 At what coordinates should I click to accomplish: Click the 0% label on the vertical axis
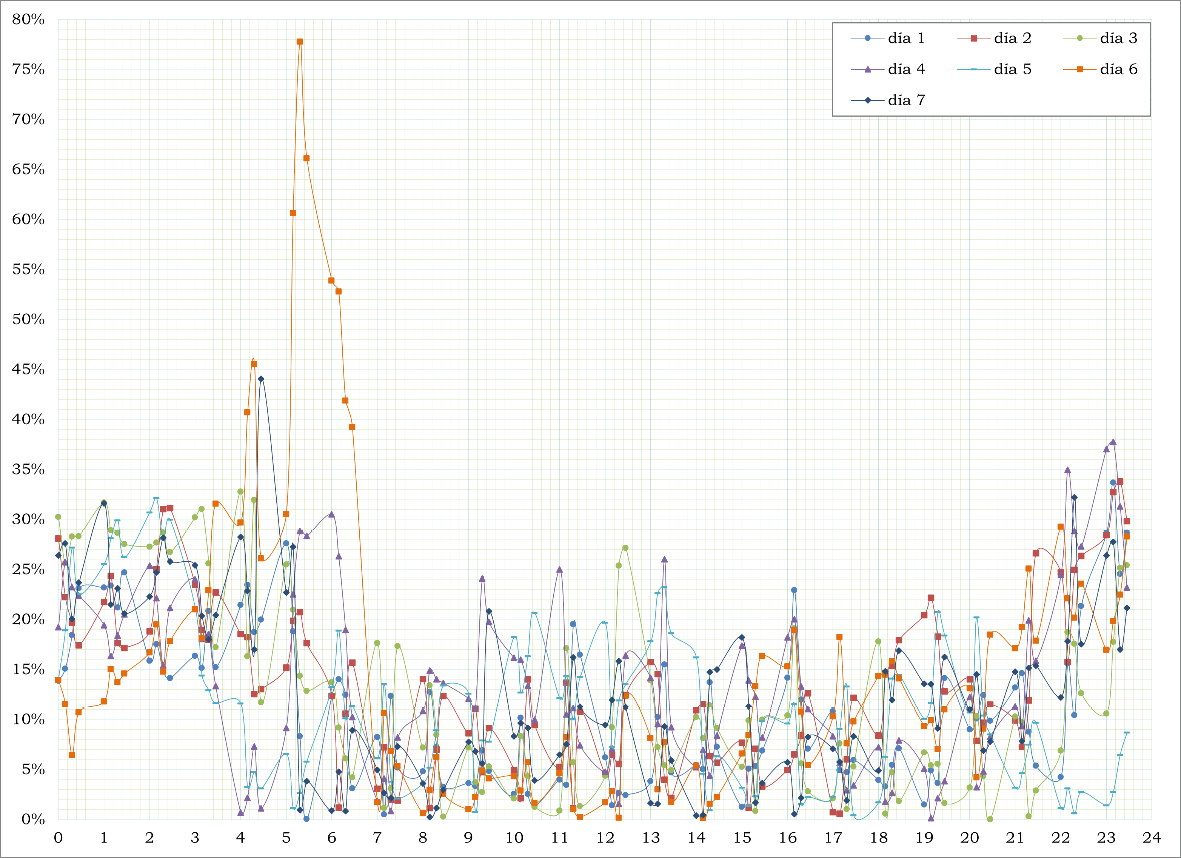(x=32, y=820)
